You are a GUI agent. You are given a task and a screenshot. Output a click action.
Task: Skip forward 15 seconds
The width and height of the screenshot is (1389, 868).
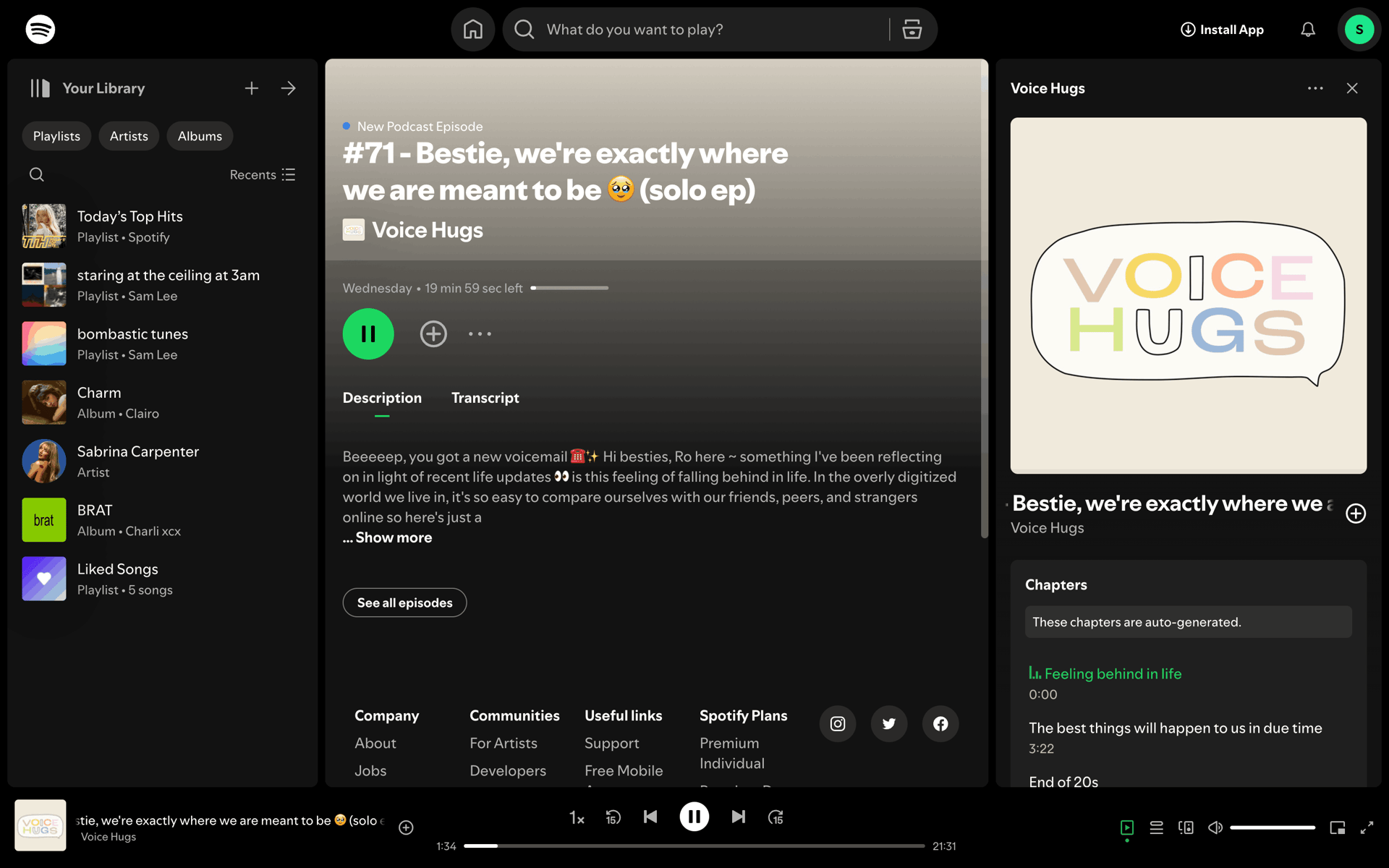click(776, 817)
